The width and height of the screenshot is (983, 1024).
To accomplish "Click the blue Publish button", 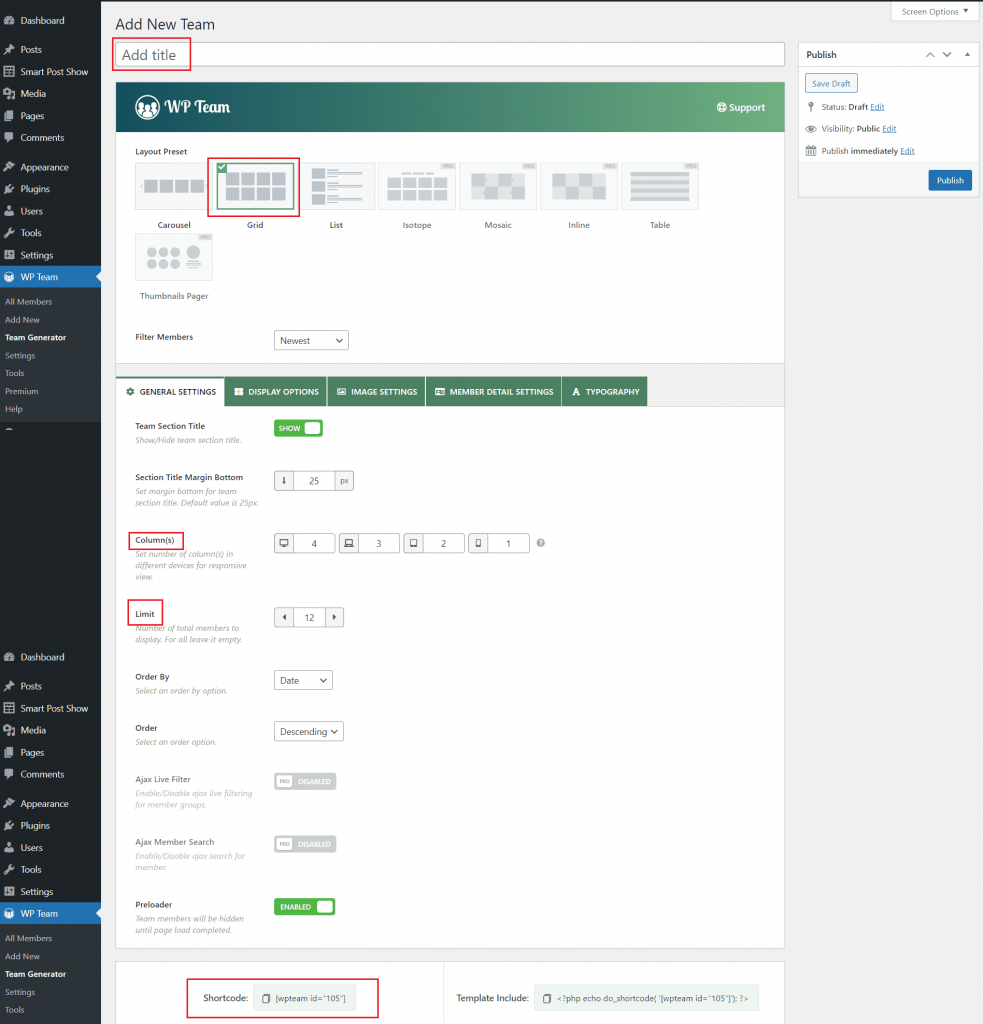I will tap(950, 180).
